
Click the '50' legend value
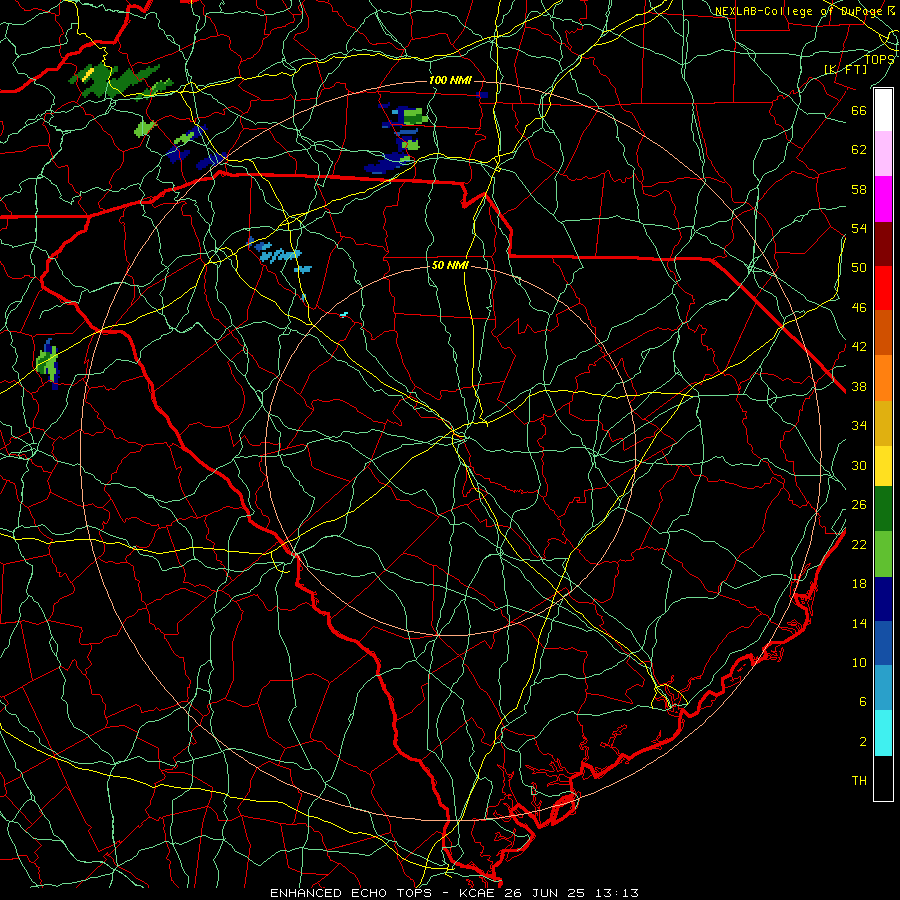859,268
